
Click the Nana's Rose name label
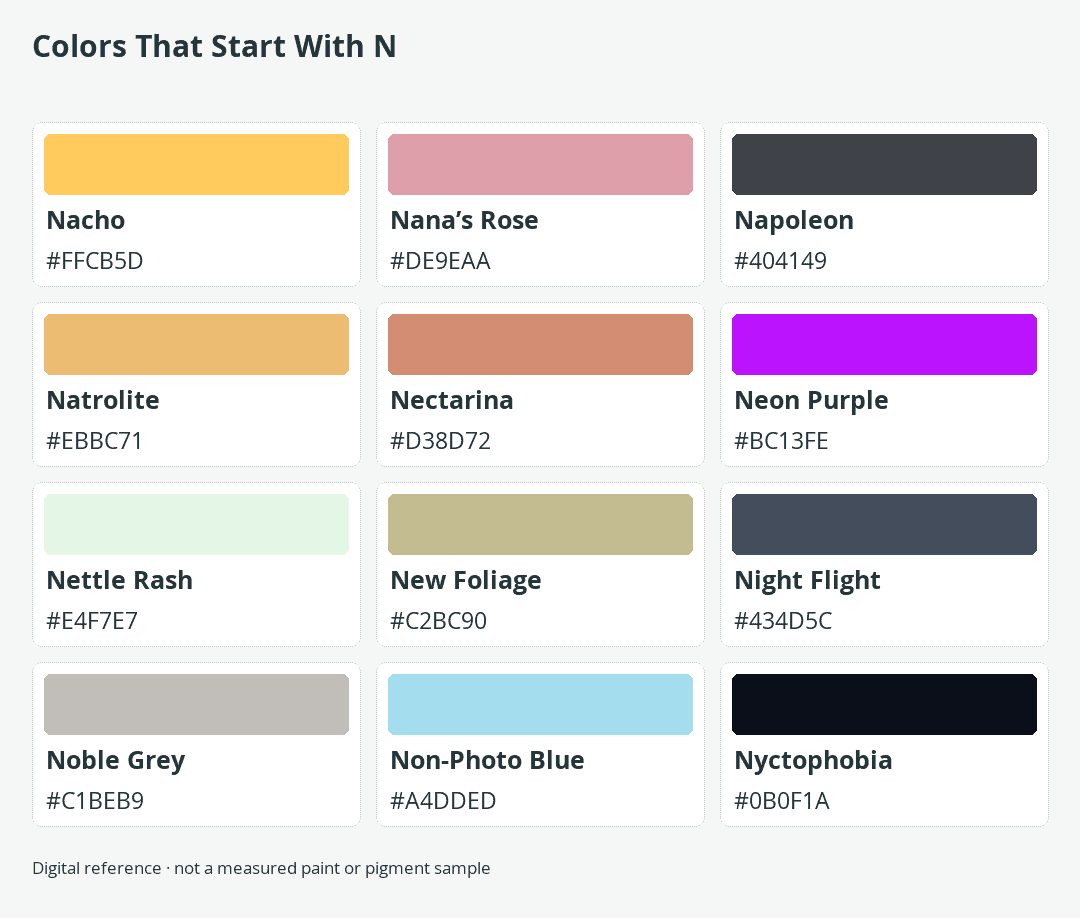tap(464, 220)
